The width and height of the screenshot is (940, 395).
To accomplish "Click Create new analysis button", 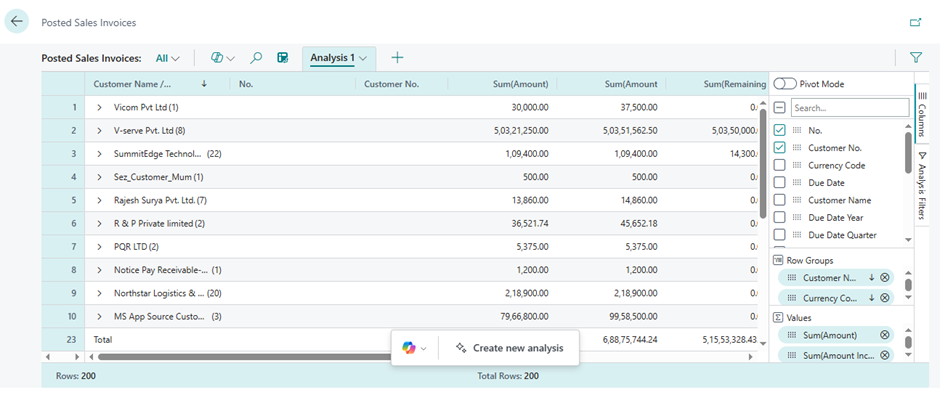I will tap(509, 348).
